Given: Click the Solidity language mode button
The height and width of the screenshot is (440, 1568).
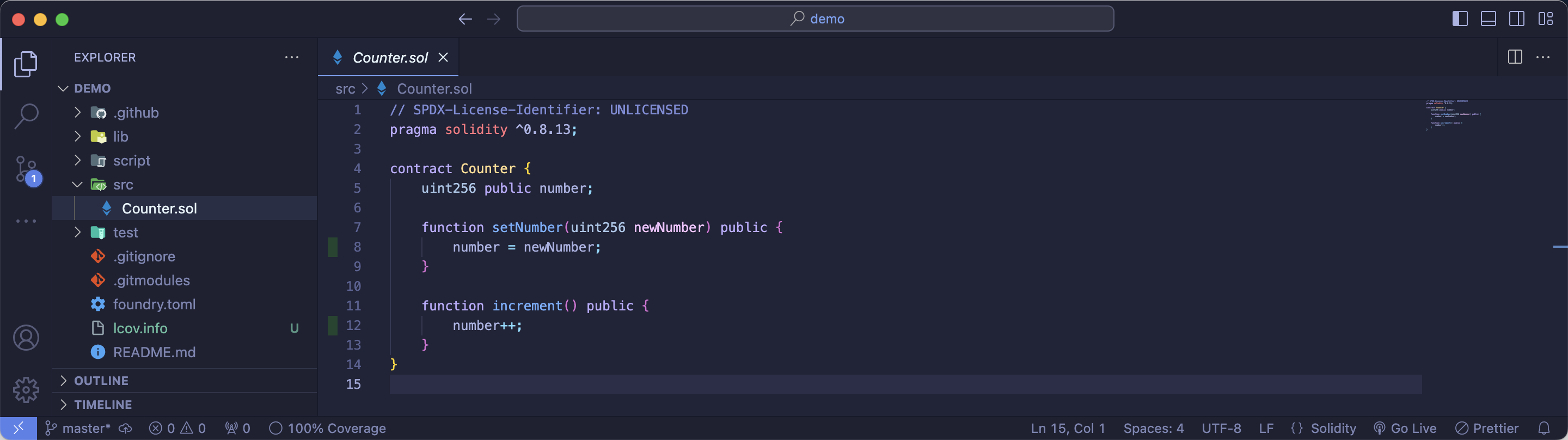Looking at the screenshot, I should 1324,429.
